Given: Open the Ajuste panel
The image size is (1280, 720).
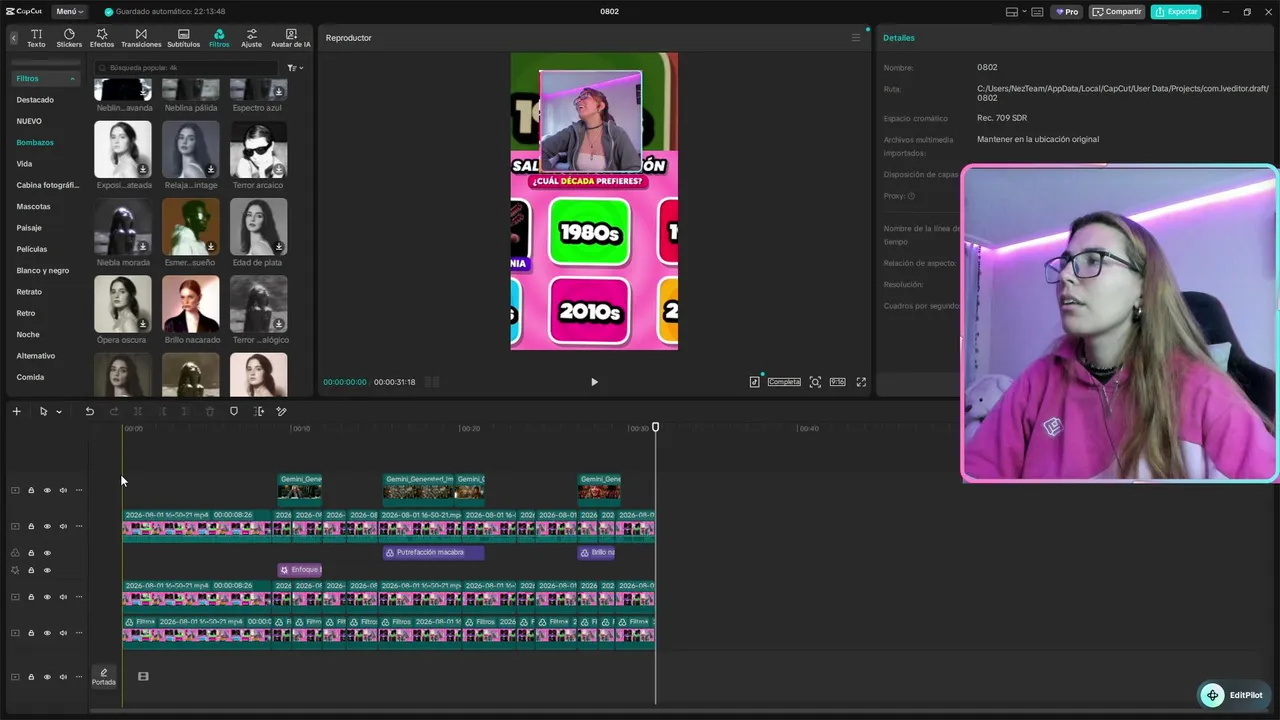Looking at the screenshot, I should (x=251, y=38).
